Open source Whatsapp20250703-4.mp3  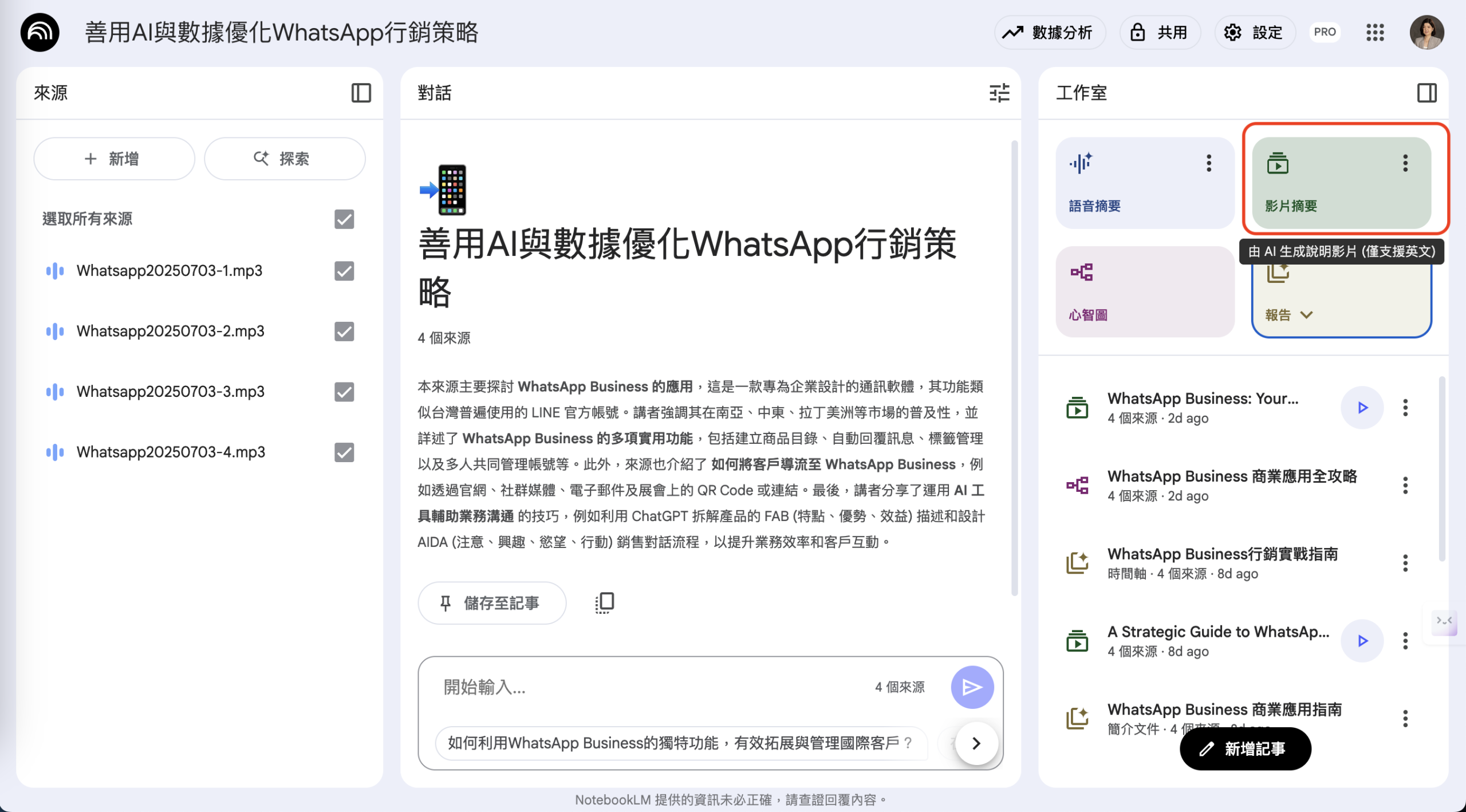tap(171, 452)
